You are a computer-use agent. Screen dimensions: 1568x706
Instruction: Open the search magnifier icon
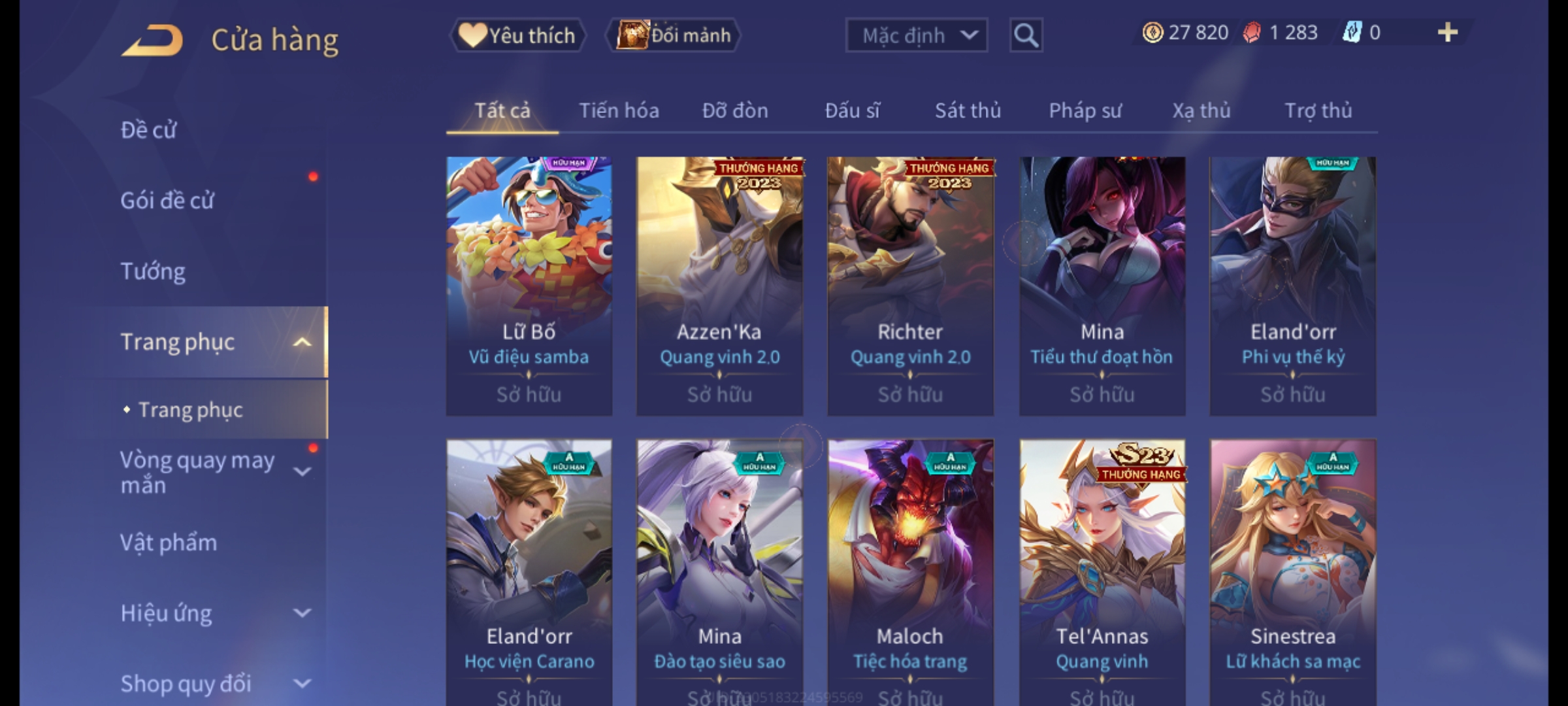(1026, 35)
